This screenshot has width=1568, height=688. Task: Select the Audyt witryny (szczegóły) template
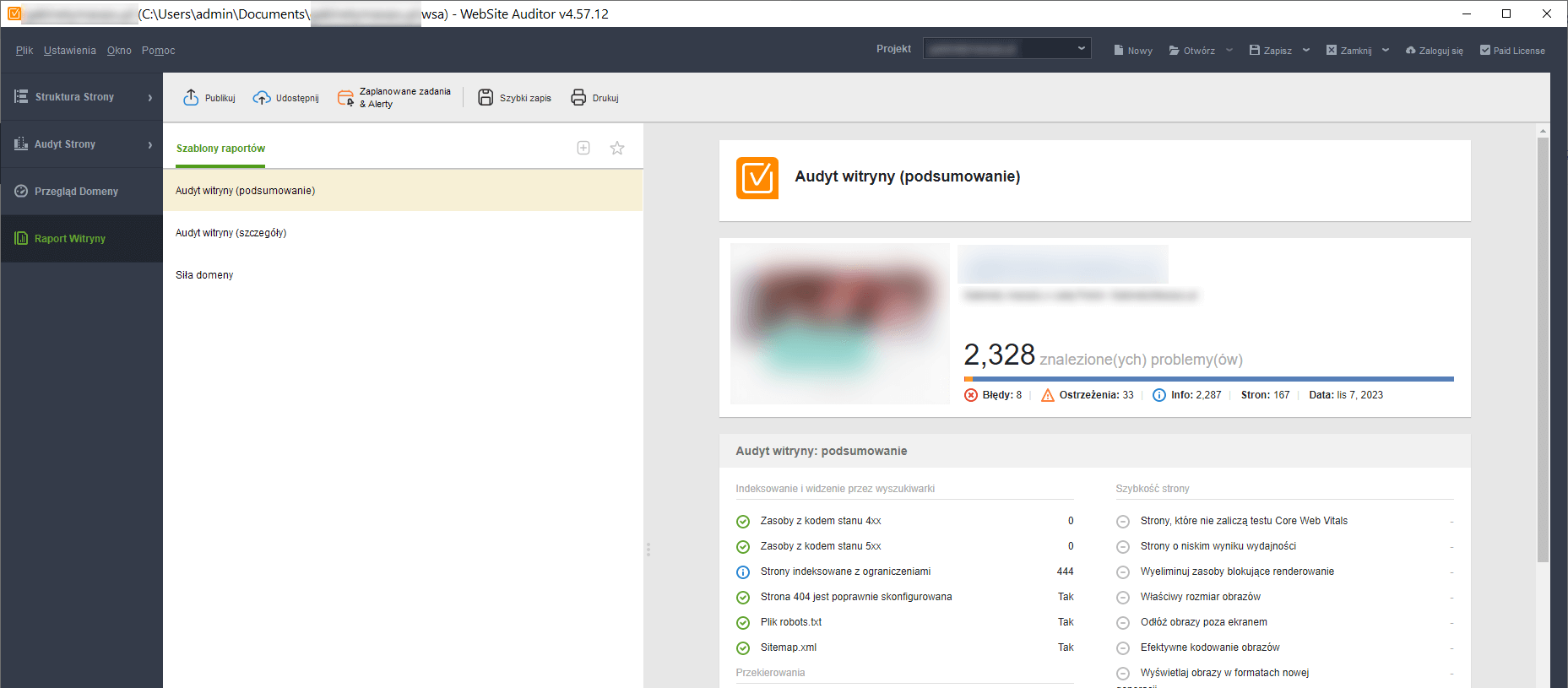coord(231,233)
